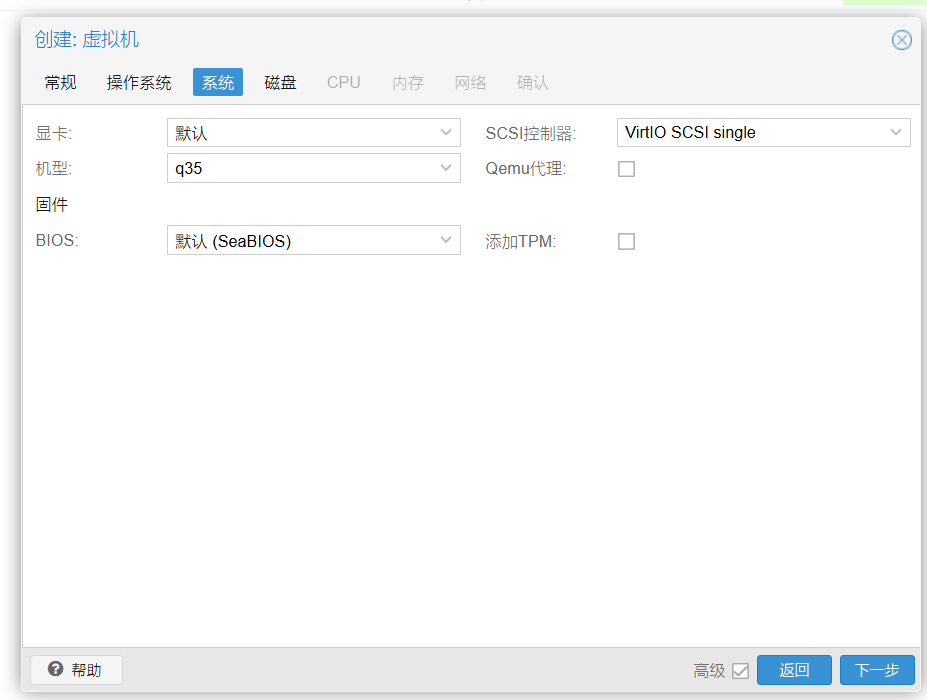Screen dimensions: 927x700
Task: Click the 固件 section heading
Action: coord(52,205)
